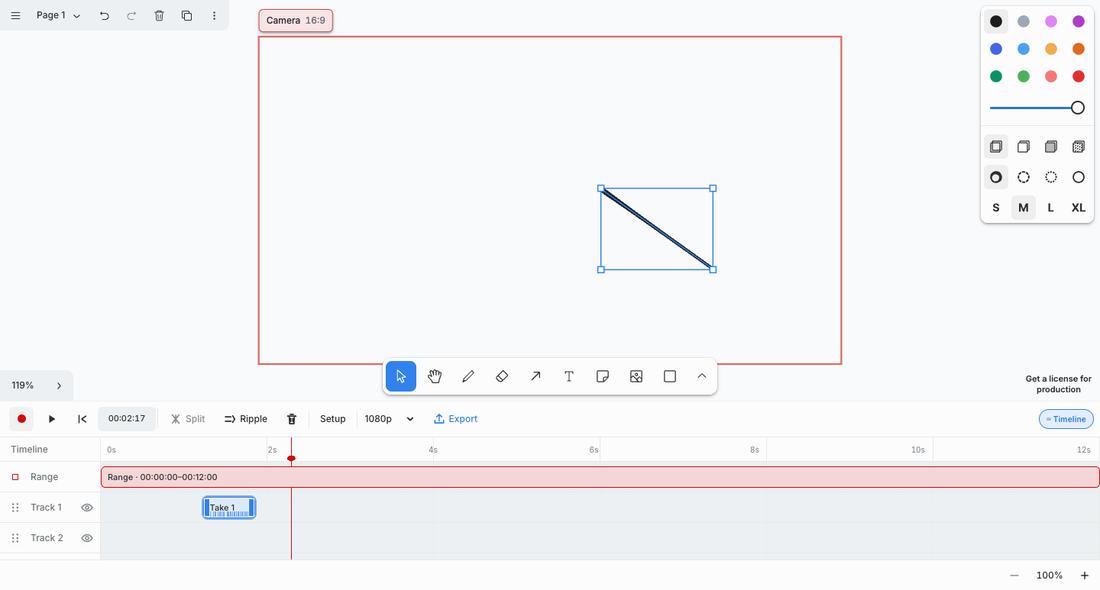The height and width of the screenshot is (590, 1100).
Task: Set stroke size to L
Action: [1051, 208]
